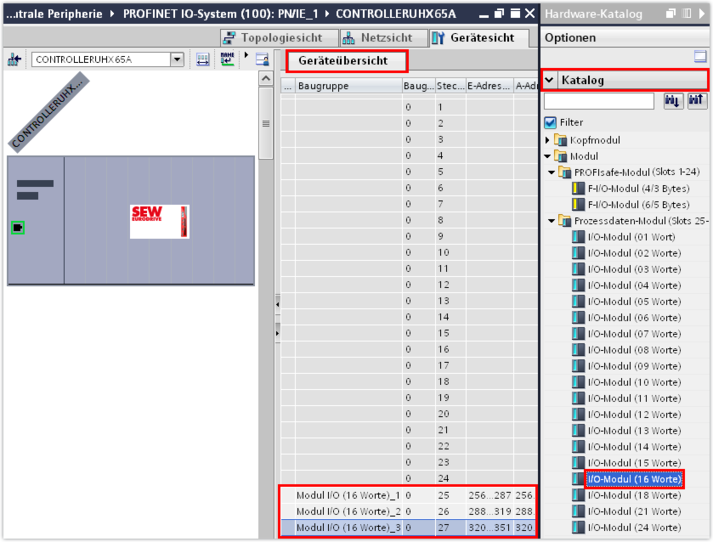713x542 pixels.
Task: Click the network overview icon left of device selector
Action: (14, 60)
